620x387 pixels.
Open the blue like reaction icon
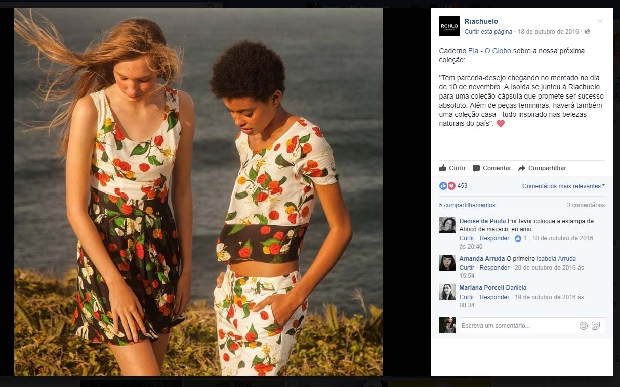pos(443,186)
